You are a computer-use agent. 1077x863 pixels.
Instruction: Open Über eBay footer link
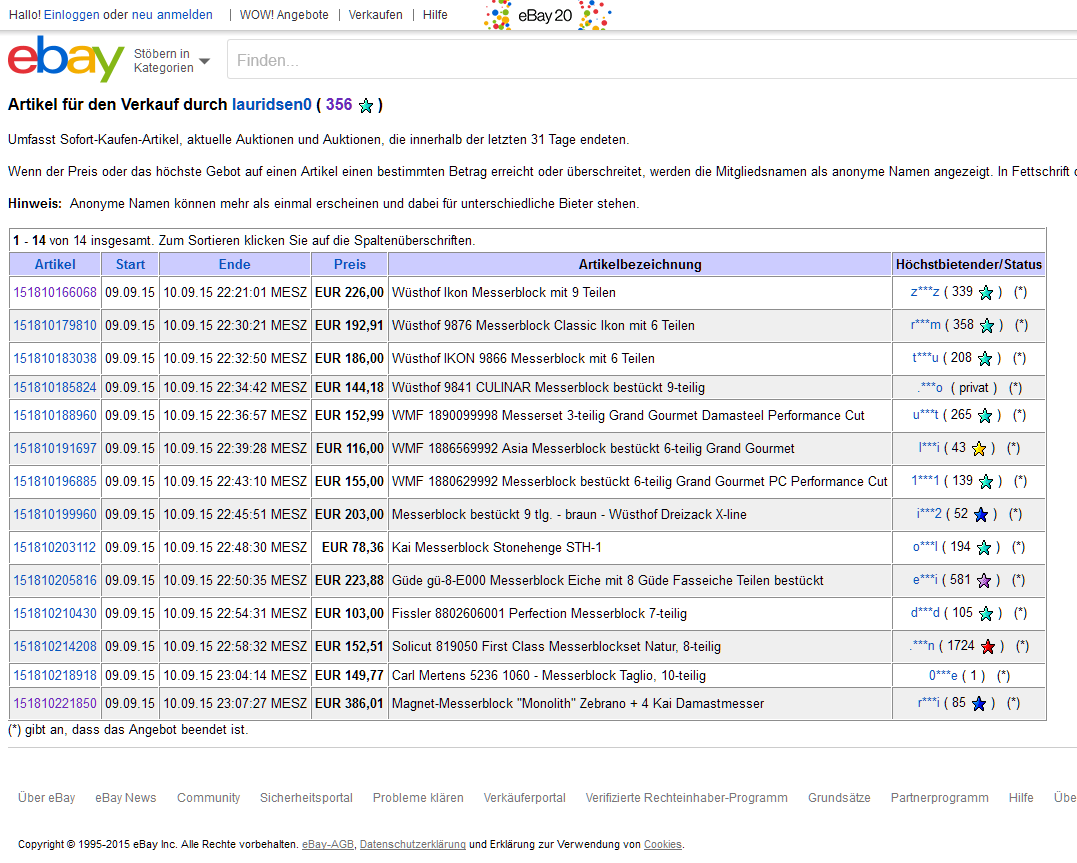(x=47, y=798)
